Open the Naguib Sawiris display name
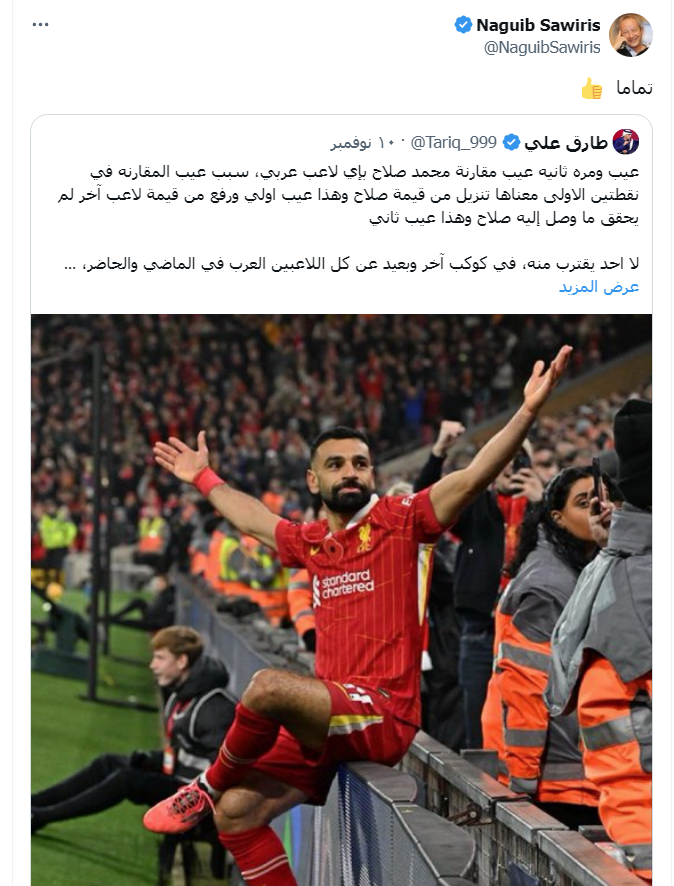This screenshot has width=674, height=886. 538,25
